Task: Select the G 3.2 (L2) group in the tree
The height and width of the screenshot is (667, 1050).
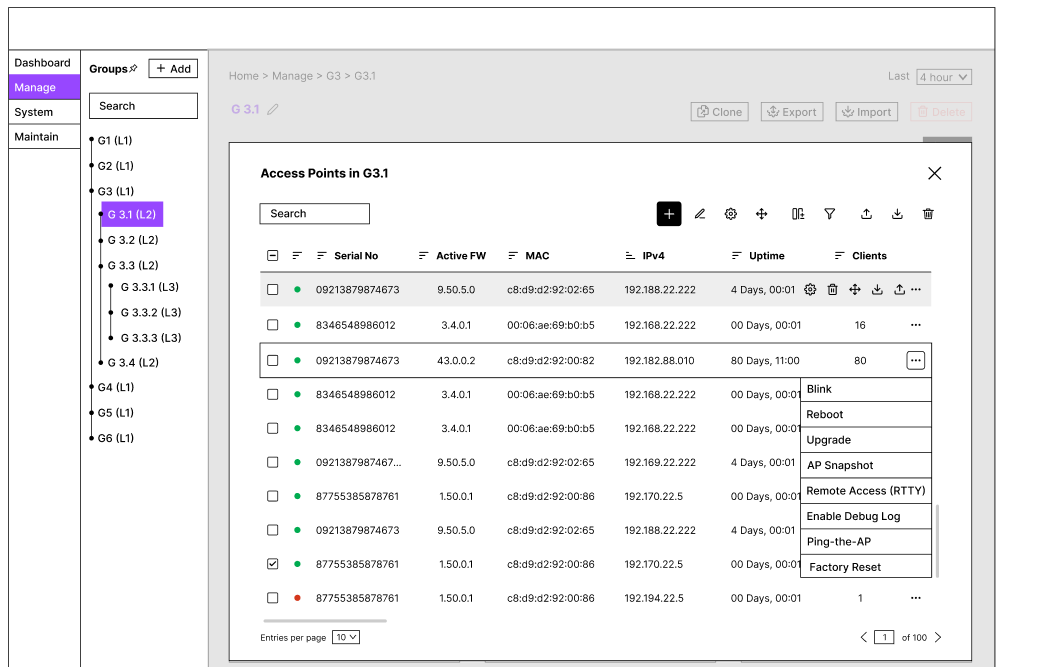Action: tap(133, 240)
